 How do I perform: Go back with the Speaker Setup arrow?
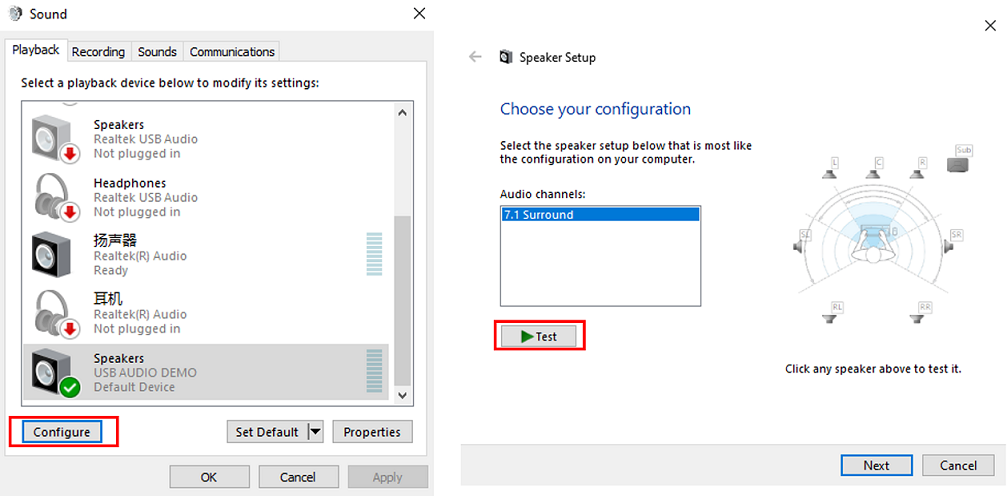[x=475, y=57]
